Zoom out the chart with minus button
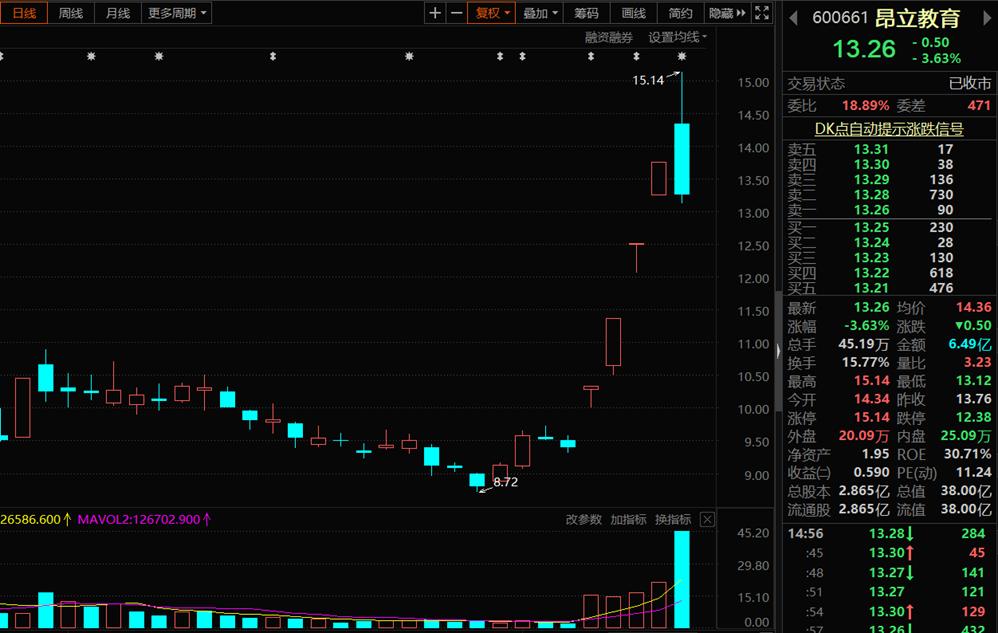Screen dimensions: 998x633 pos(456,13)
